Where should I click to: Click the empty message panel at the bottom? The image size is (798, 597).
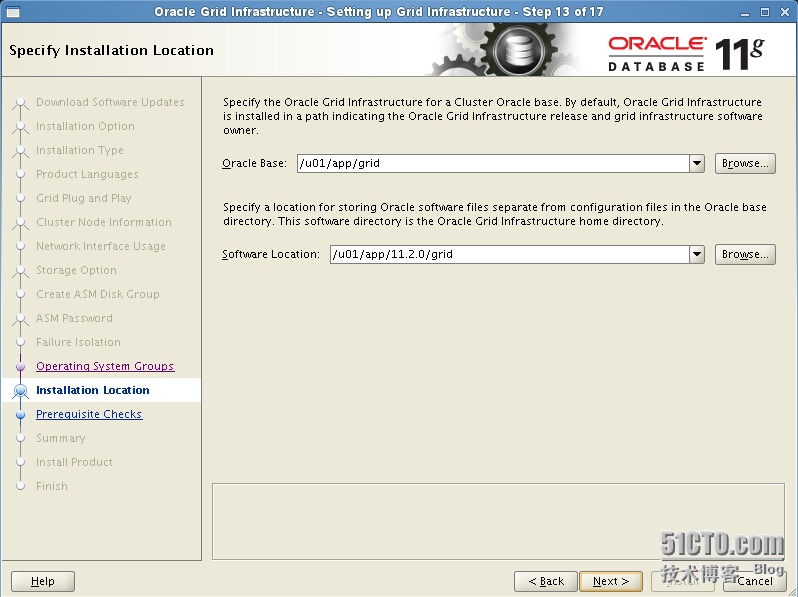[498, 522]
